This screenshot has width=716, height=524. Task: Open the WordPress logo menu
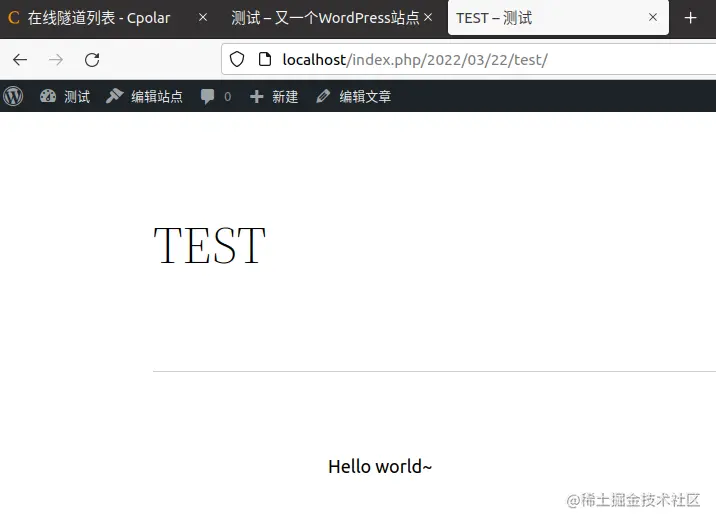13,96
